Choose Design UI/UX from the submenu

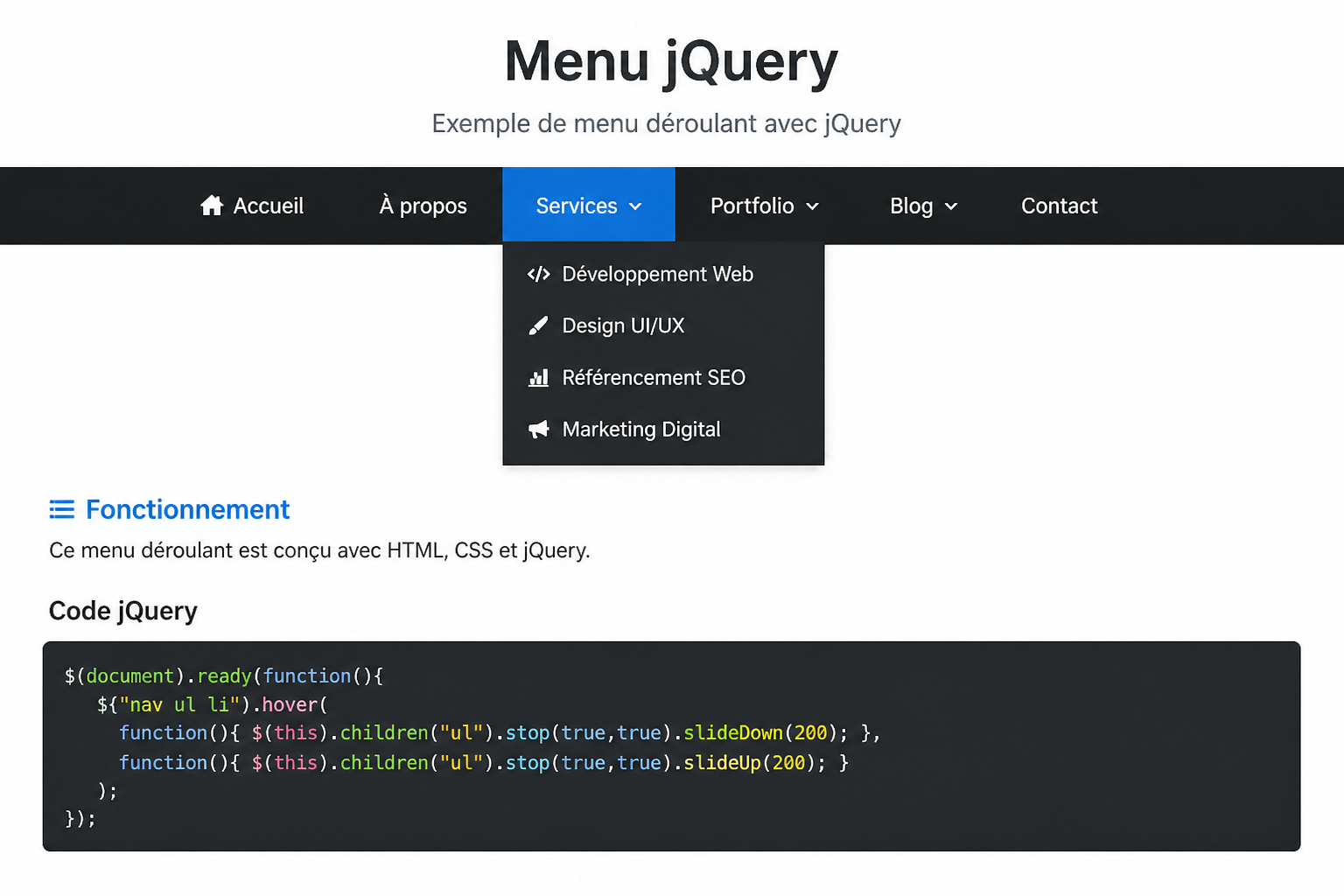pos(663,325)
